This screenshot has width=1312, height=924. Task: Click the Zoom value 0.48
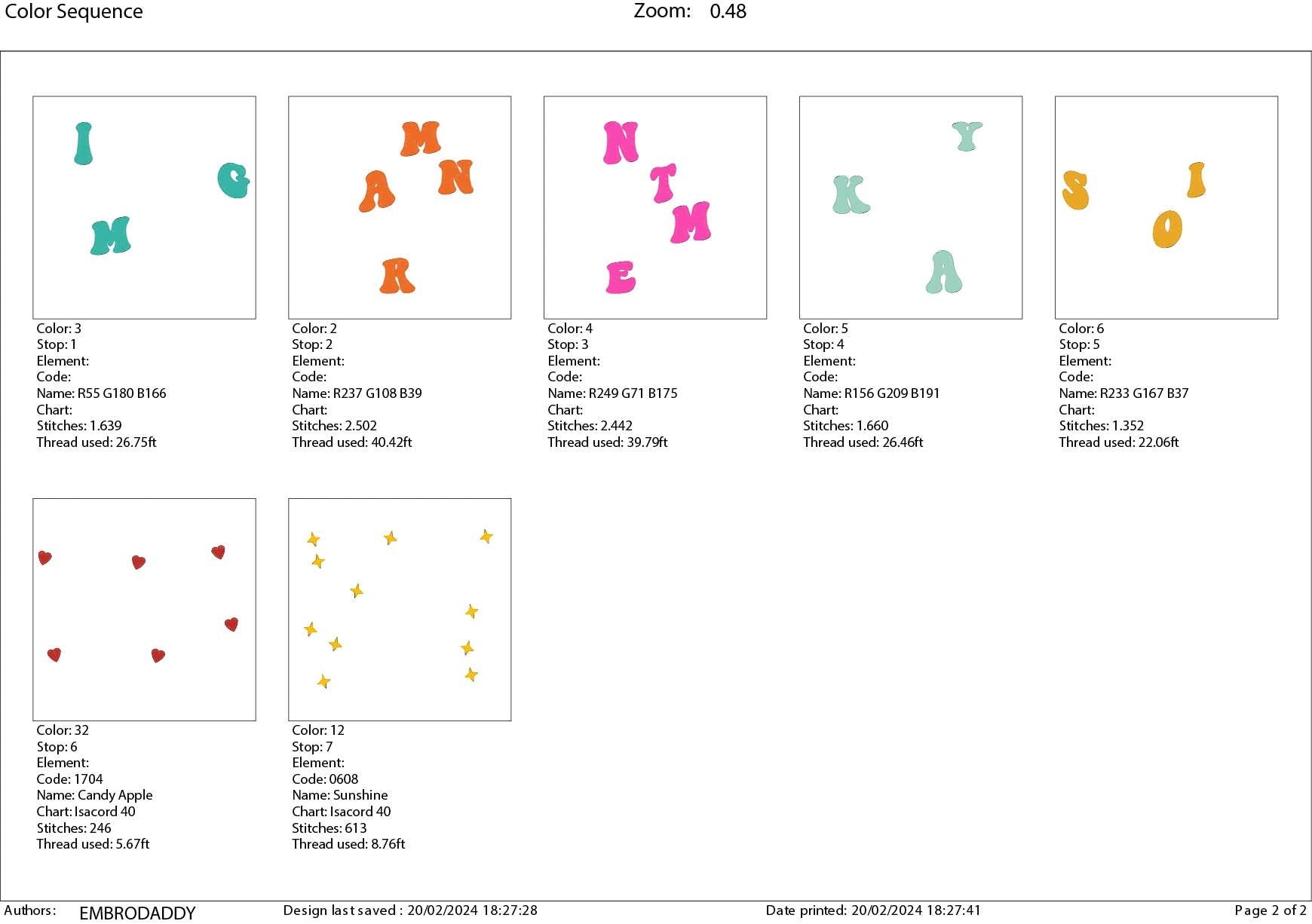coord(728,12)
